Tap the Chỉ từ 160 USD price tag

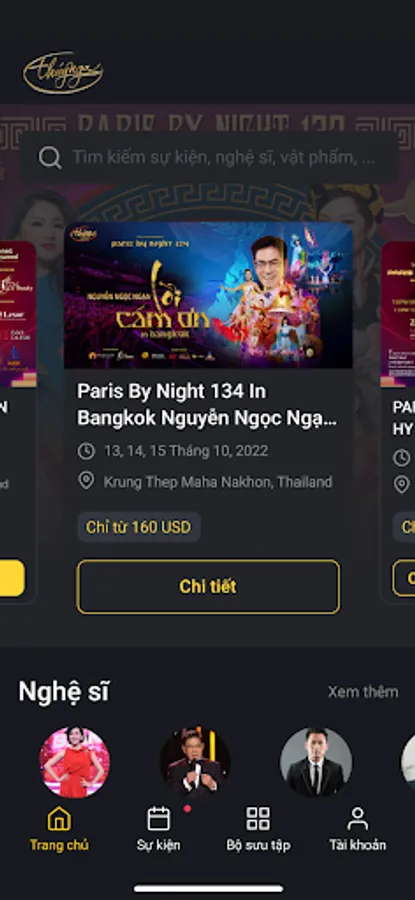[139, 527]
